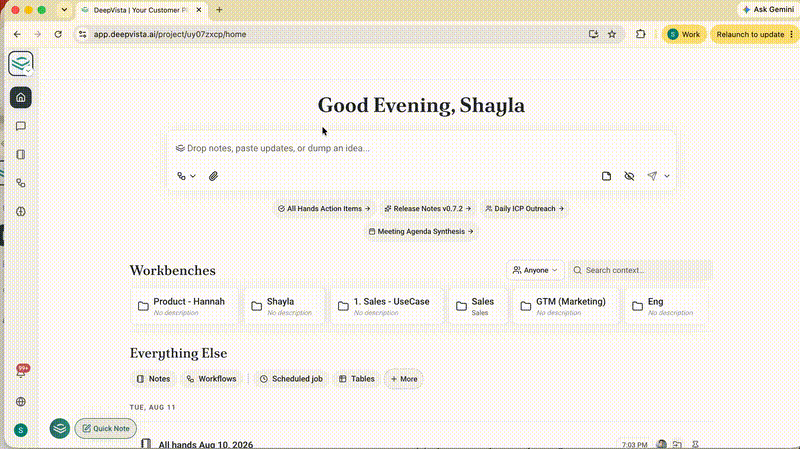Toggle the crossed-eye visibility icon
This screenshot has width=800, height=449.
tap(629, 176)
